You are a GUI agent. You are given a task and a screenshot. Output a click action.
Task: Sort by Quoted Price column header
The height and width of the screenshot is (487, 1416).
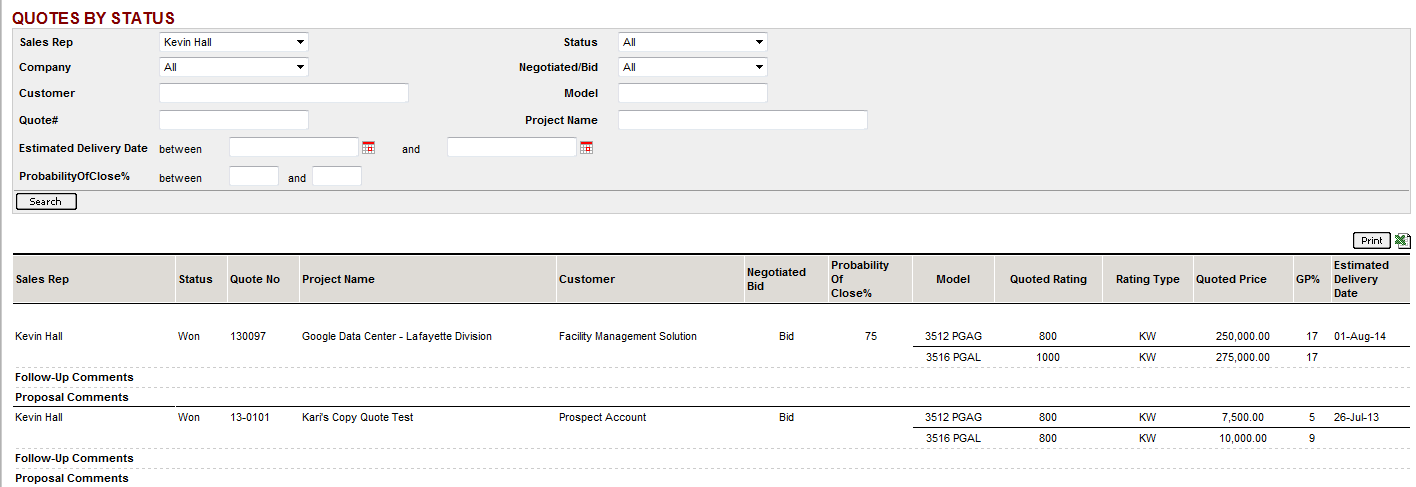coord(1230,280)
